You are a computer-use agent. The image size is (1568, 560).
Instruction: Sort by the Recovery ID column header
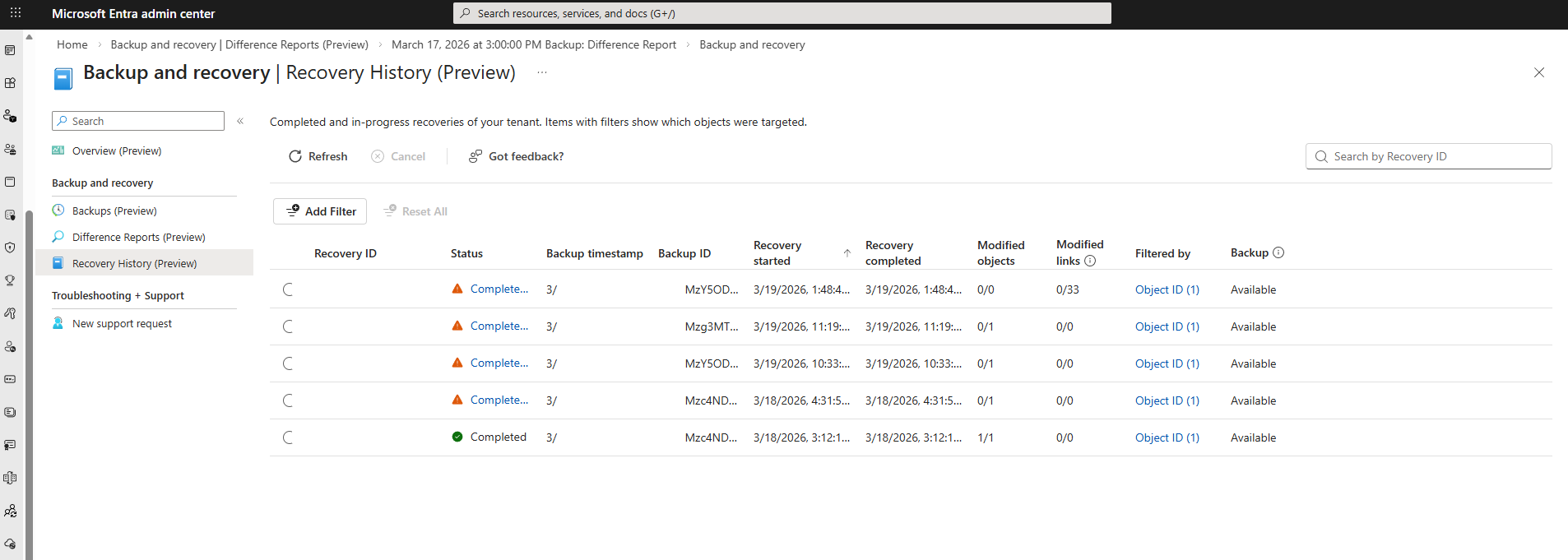(346, 253)
